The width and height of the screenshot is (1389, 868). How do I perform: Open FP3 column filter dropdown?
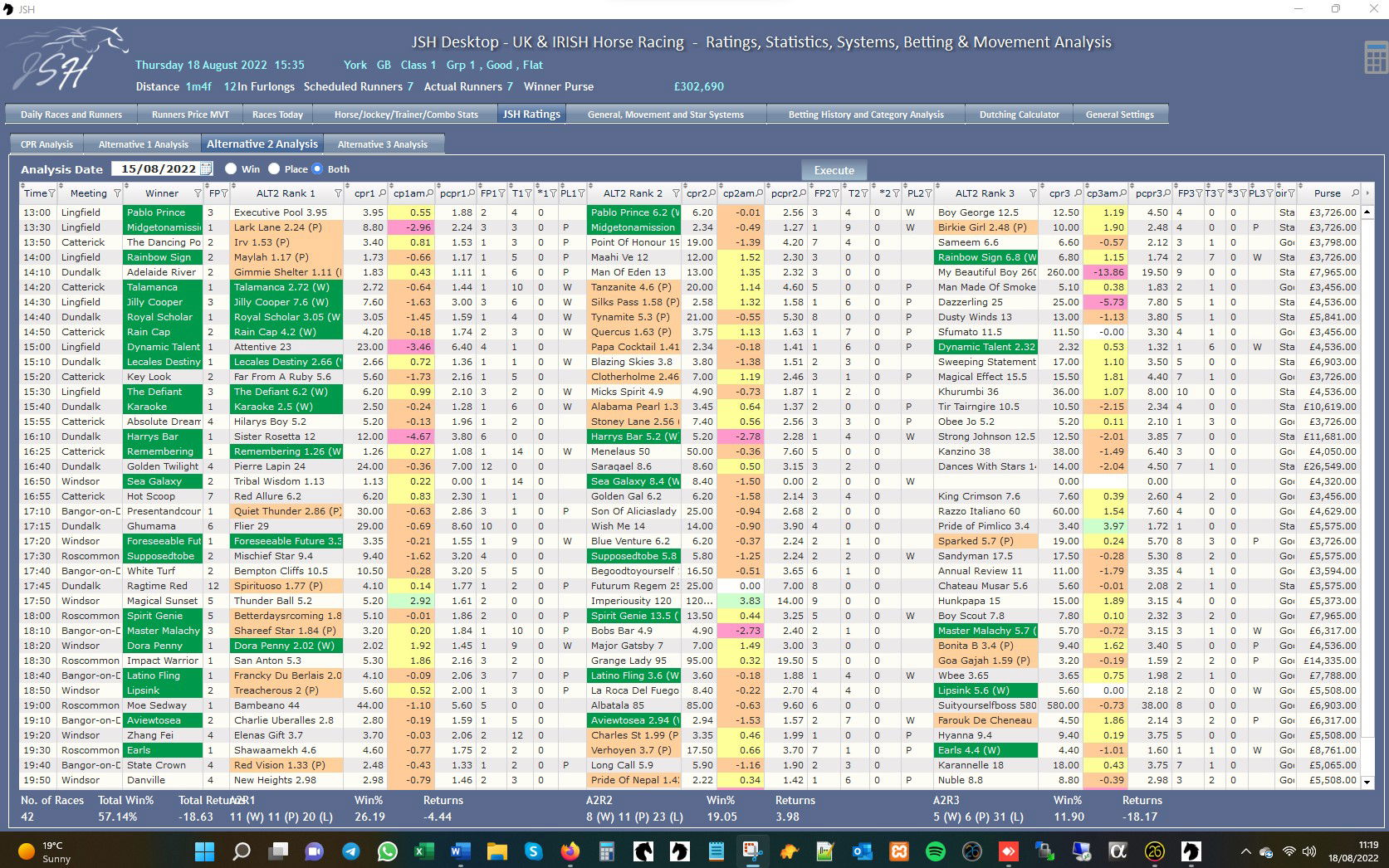pos(1199,193)
